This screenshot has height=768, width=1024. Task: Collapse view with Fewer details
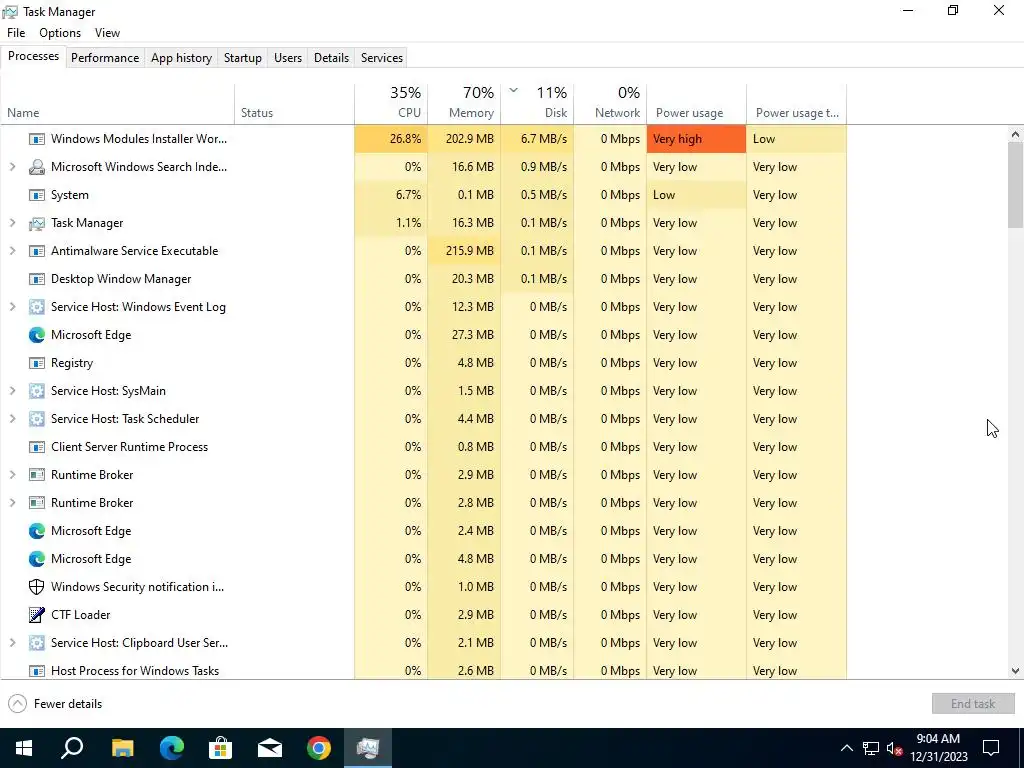55,704
